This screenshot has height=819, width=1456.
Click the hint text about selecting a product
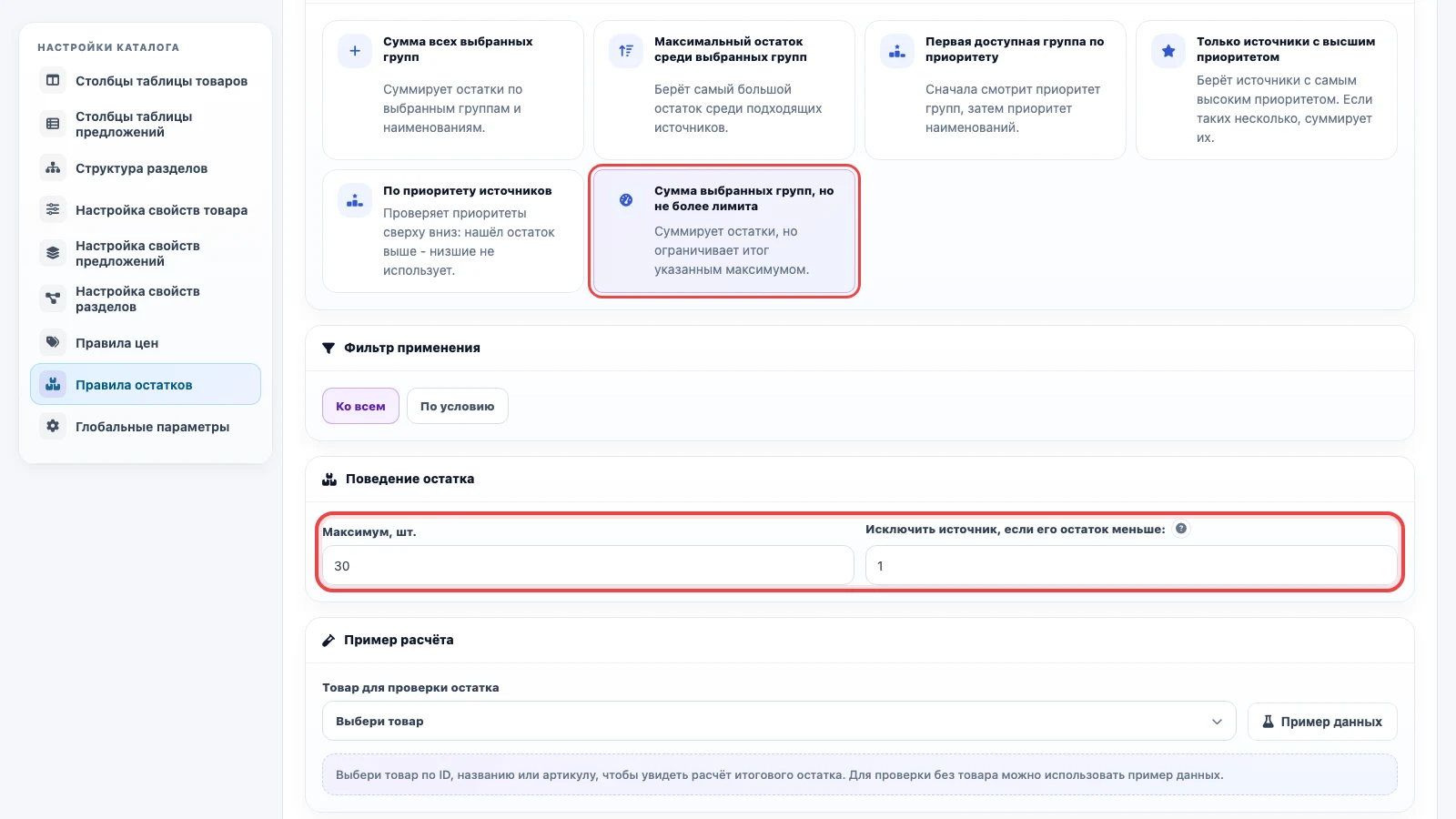point(779,775)
